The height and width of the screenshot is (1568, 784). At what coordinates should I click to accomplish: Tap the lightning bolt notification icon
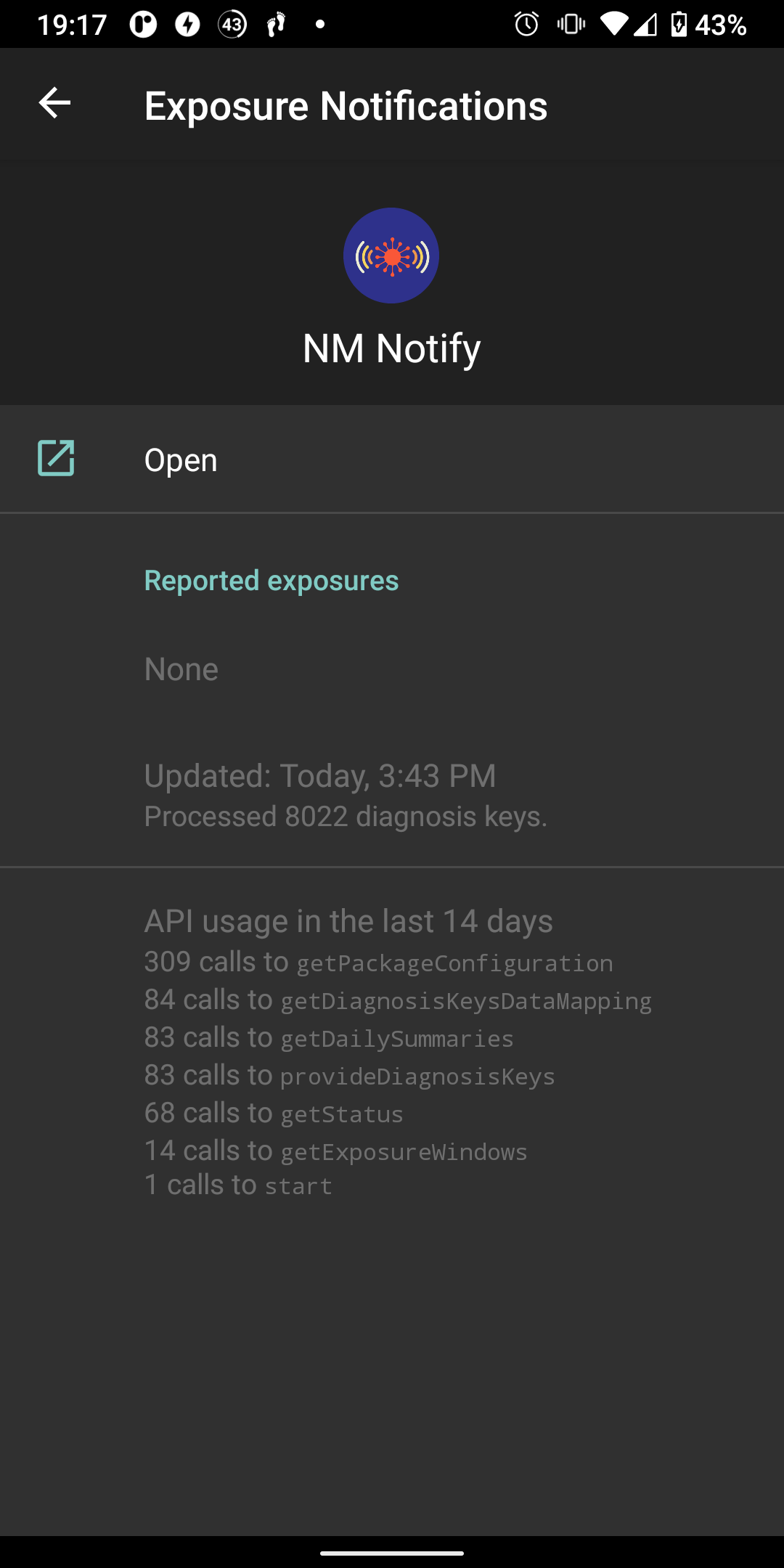[x=187, y=24]
